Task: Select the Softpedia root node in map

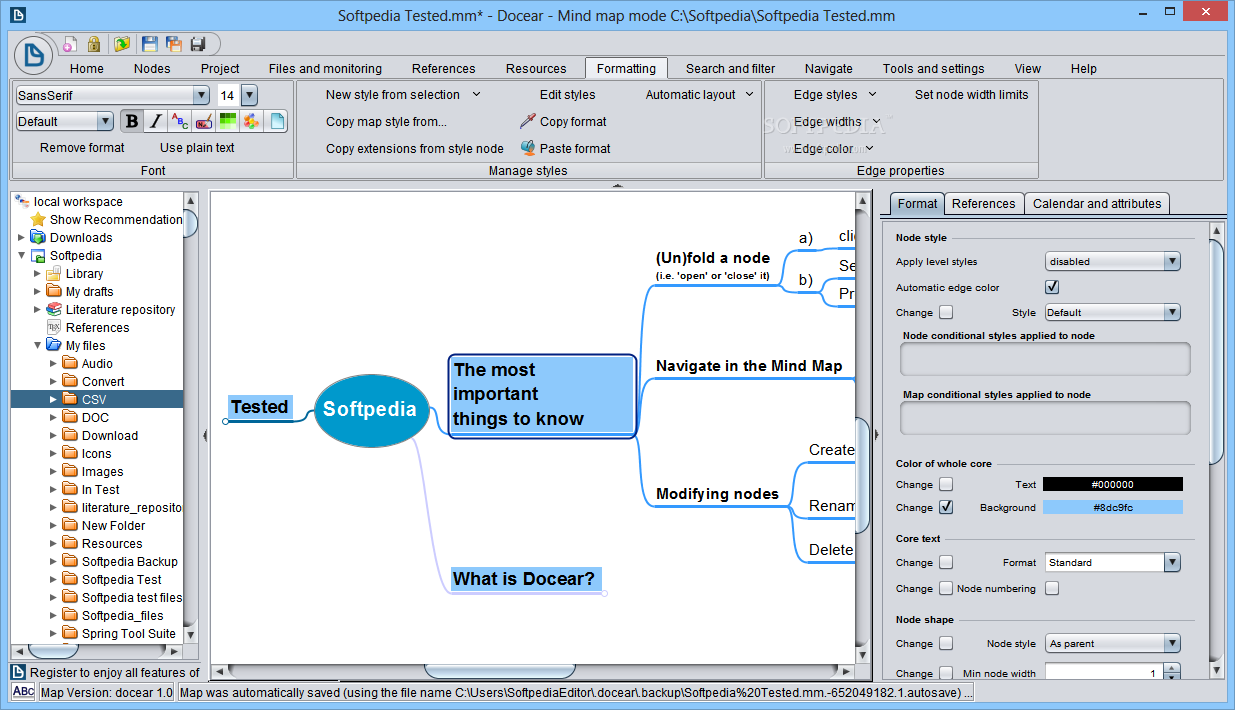Action: [370, 409]
